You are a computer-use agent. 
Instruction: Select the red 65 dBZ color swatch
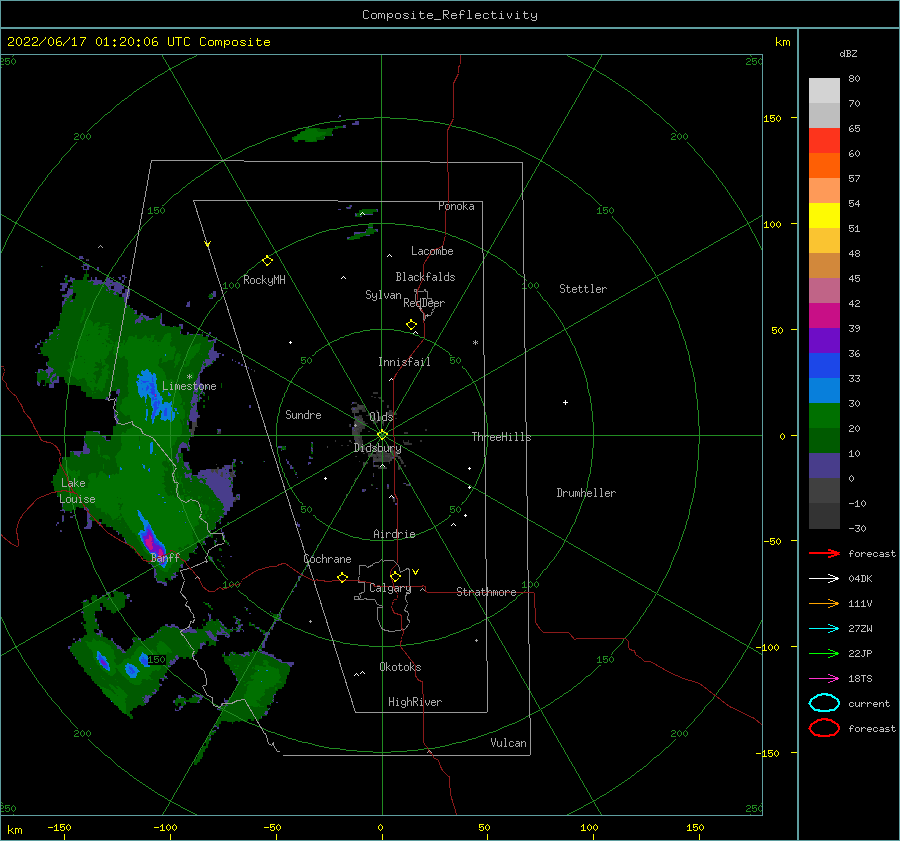(x=824, y=140)
